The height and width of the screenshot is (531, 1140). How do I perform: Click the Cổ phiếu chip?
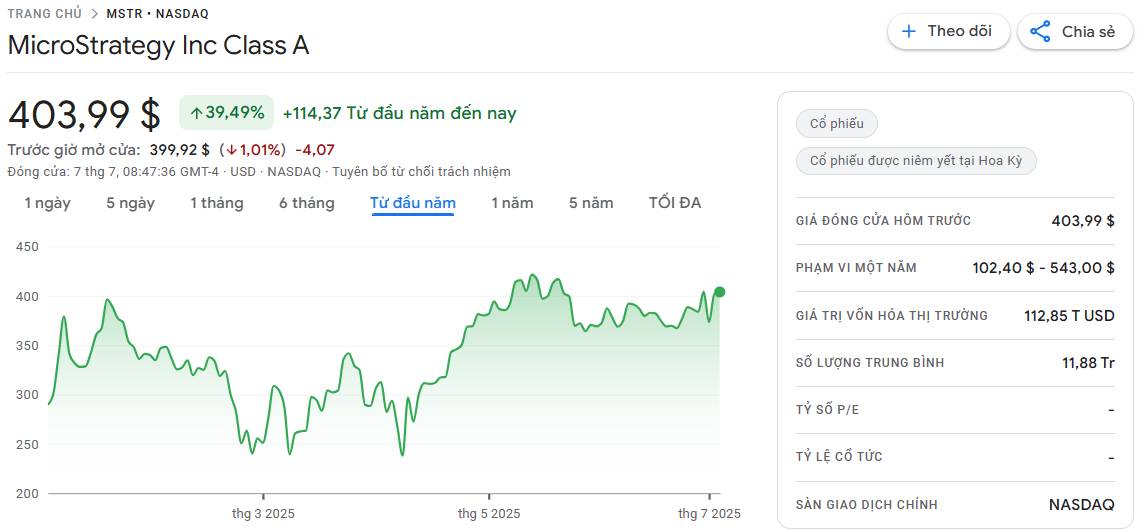pyautogui.click(x=837, y=124)
